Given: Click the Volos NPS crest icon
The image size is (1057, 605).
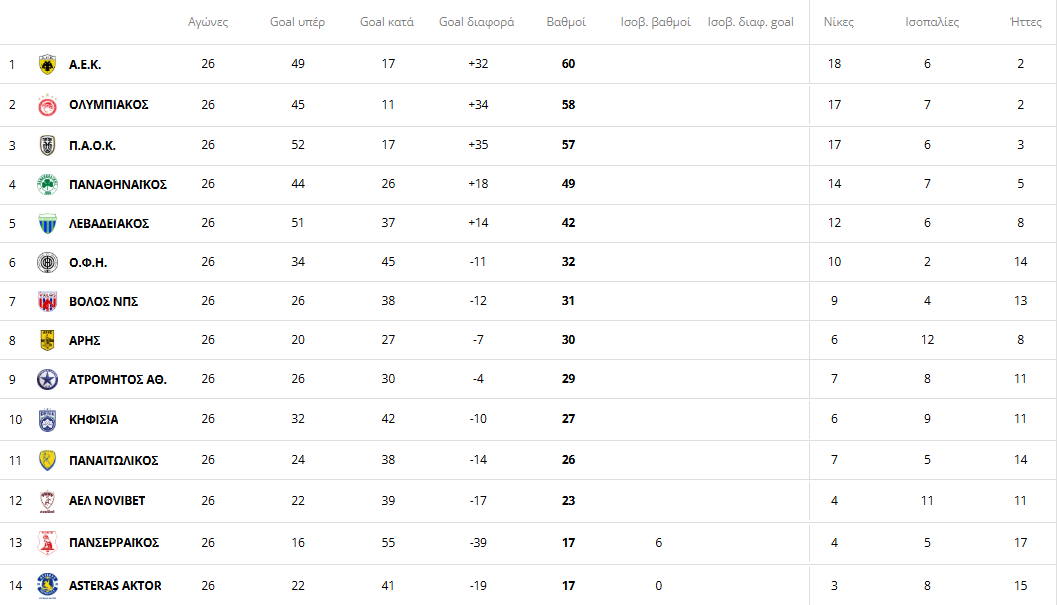Looking at the screenshot, I should click(47, 301).
